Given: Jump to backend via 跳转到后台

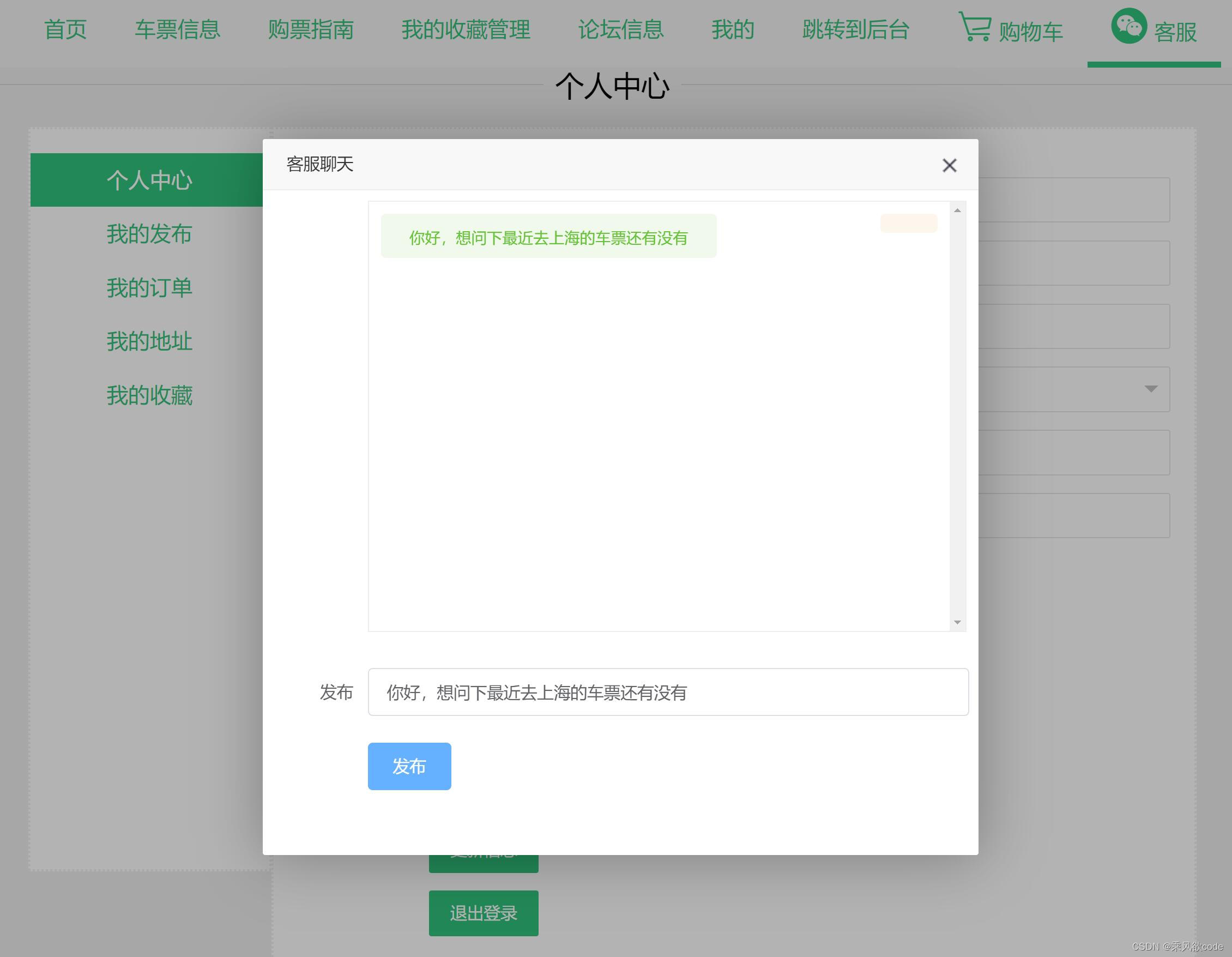Looking at the screenshot, I should pyautogui.click(x=855, y=31).
